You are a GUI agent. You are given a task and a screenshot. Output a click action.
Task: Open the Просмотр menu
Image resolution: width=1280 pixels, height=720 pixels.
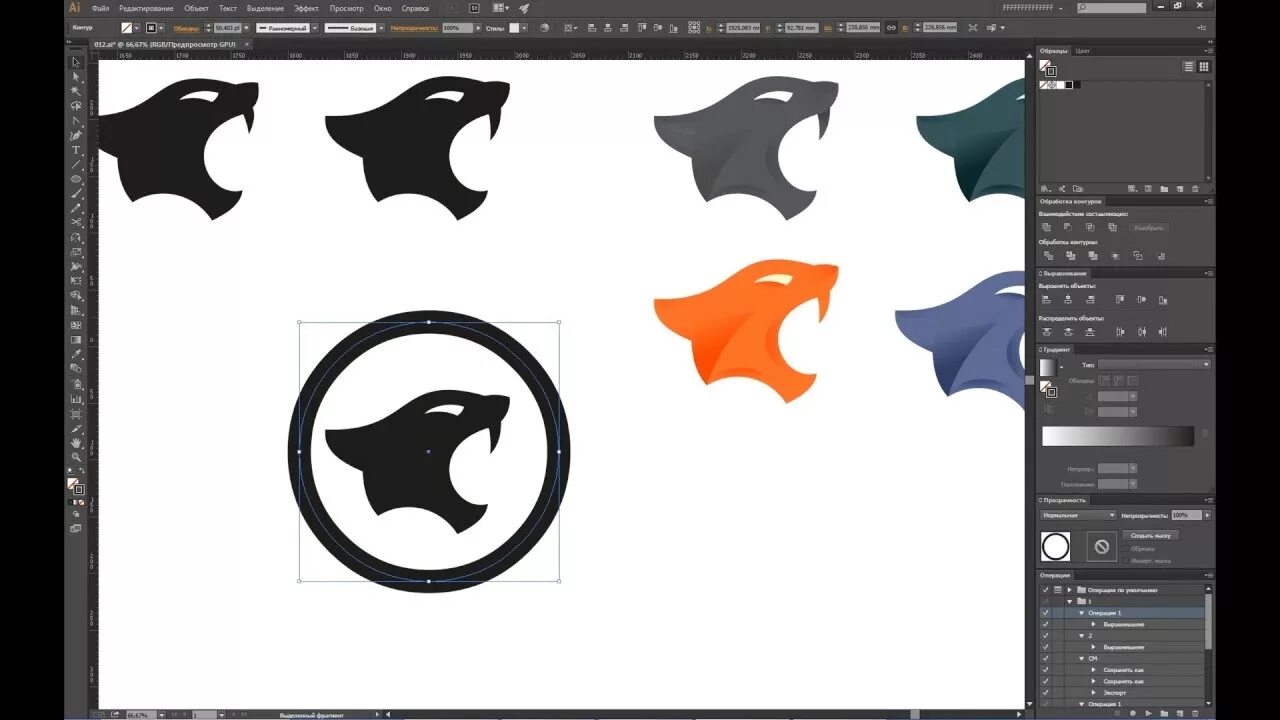point(346,8)
